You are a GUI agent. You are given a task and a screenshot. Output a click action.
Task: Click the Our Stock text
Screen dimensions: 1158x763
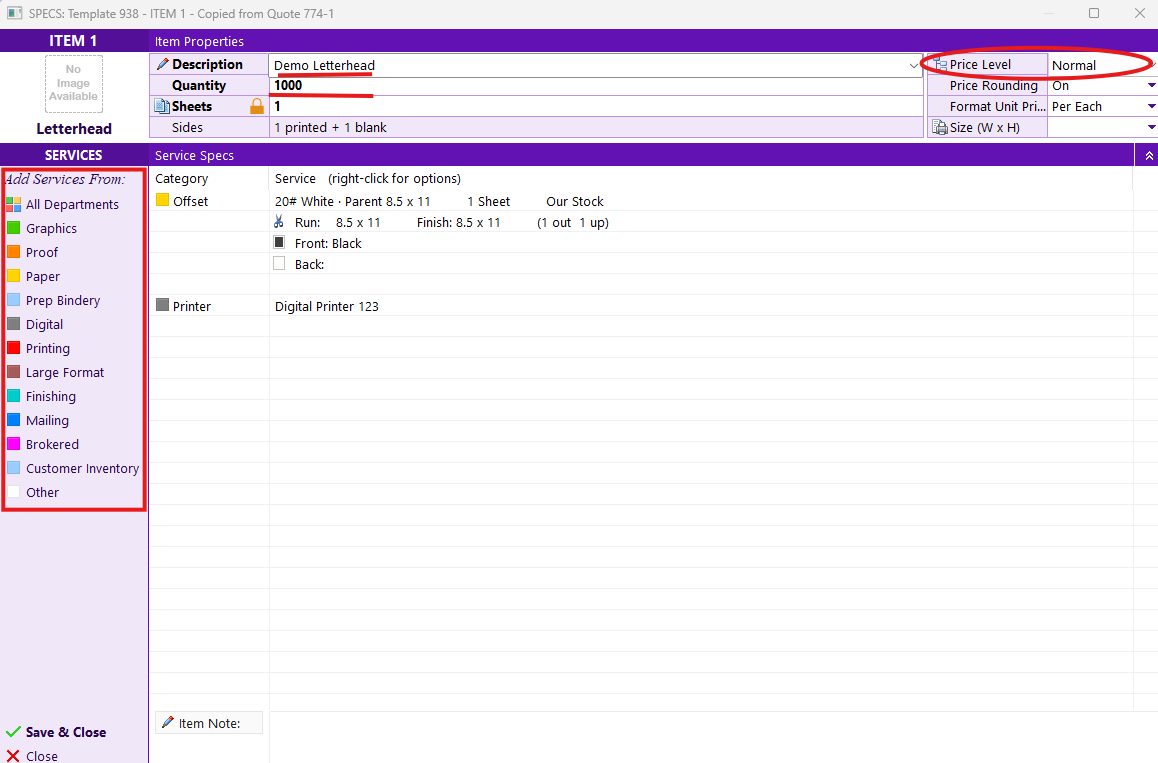coord(575,201)
